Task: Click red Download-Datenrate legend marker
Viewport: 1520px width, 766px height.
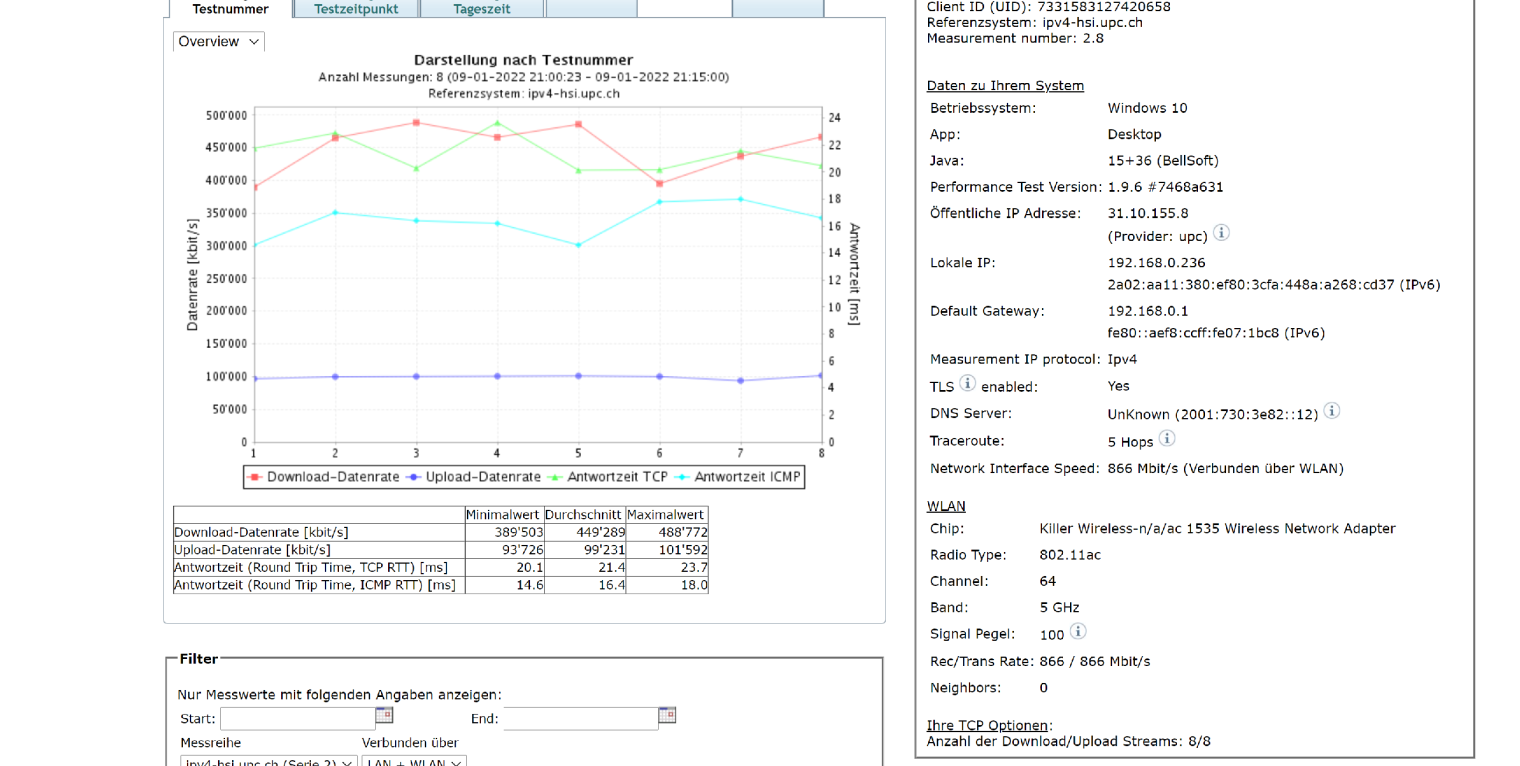Action: coord(257,477)
